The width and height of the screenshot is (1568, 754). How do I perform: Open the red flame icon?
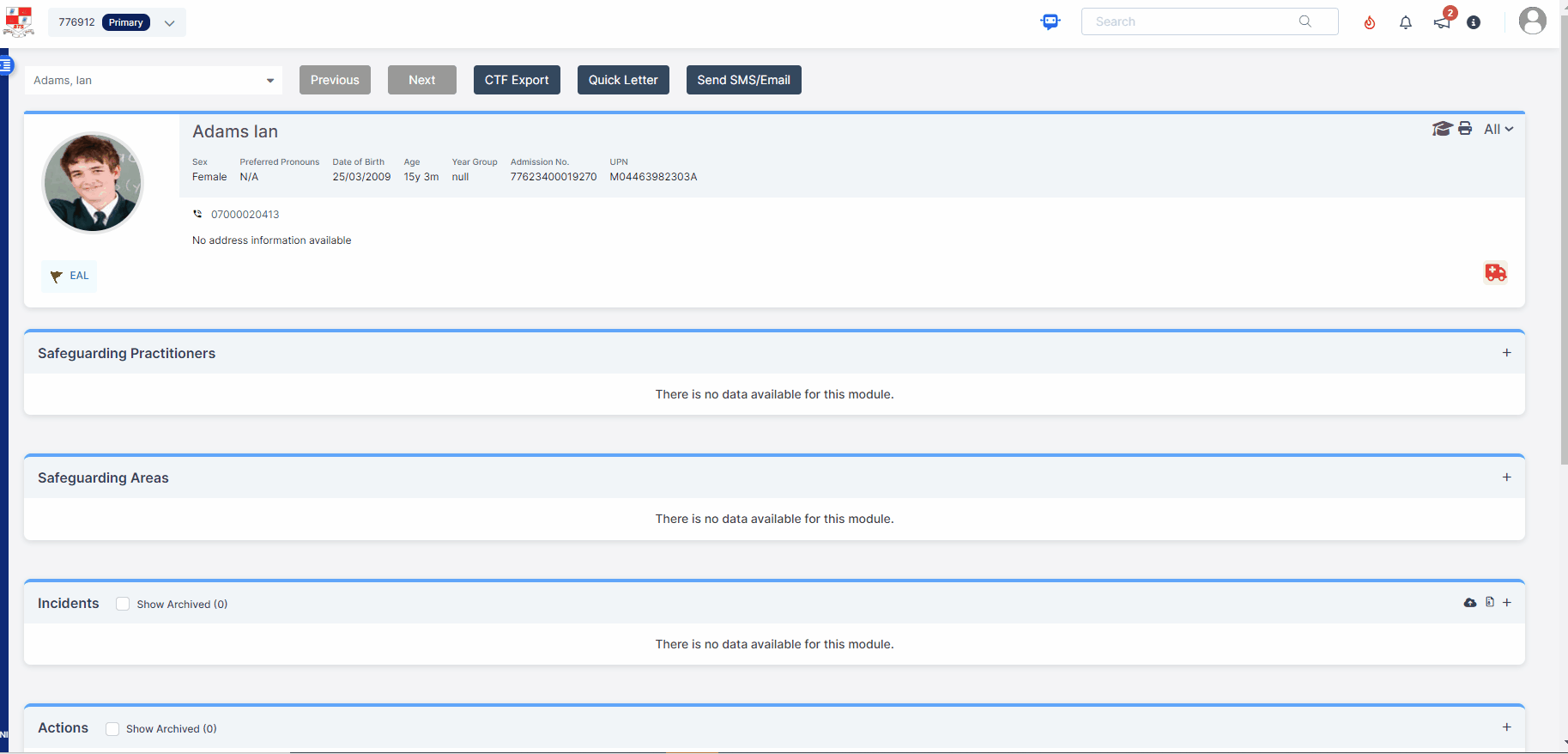tap(1370, 22)
